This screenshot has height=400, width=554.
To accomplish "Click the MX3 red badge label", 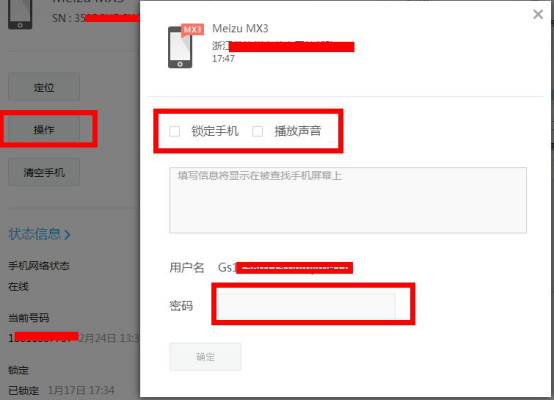I will point(193,29).
